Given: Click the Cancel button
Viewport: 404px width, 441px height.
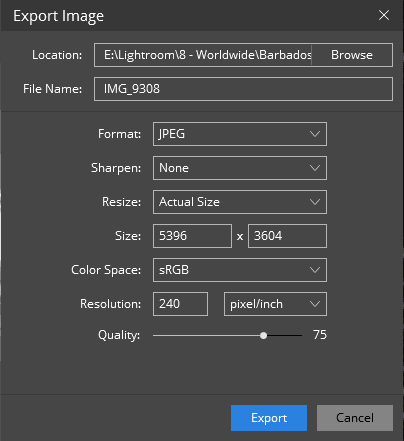Looking at the screenshot, I should click(355, 418).
